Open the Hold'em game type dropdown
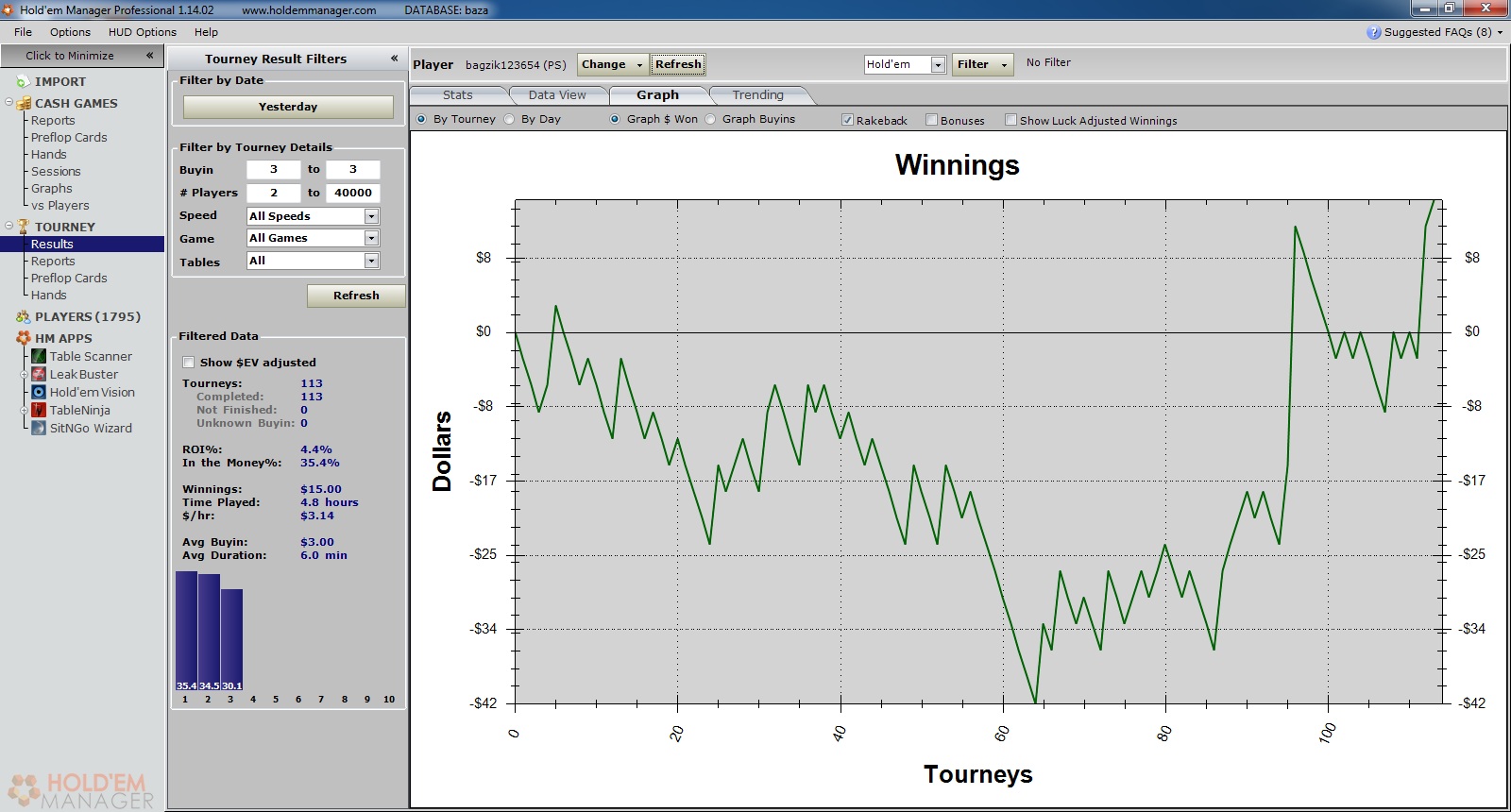 click(x=938, y=64)
